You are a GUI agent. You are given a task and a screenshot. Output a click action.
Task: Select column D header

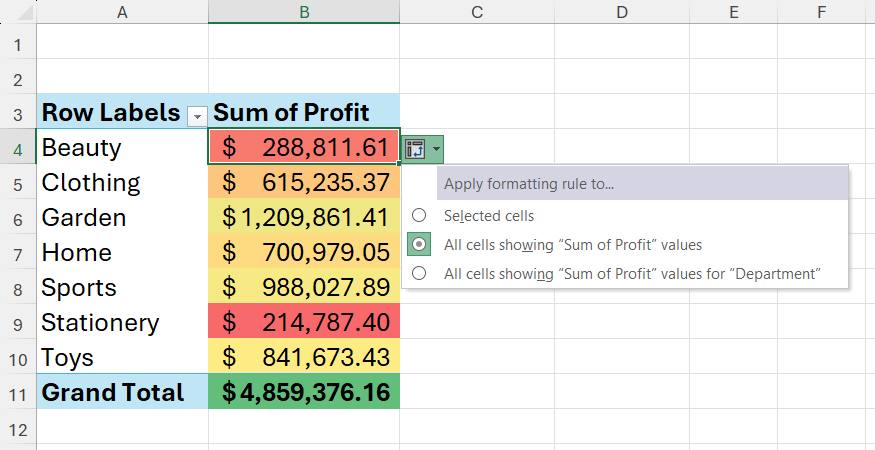622,12
